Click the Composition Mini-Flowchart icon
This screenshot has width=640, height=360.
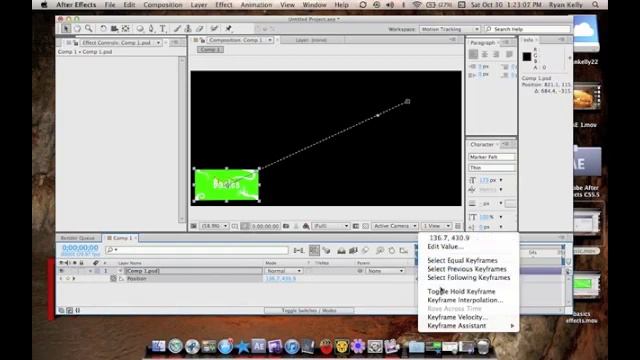[x=299, y=250]
